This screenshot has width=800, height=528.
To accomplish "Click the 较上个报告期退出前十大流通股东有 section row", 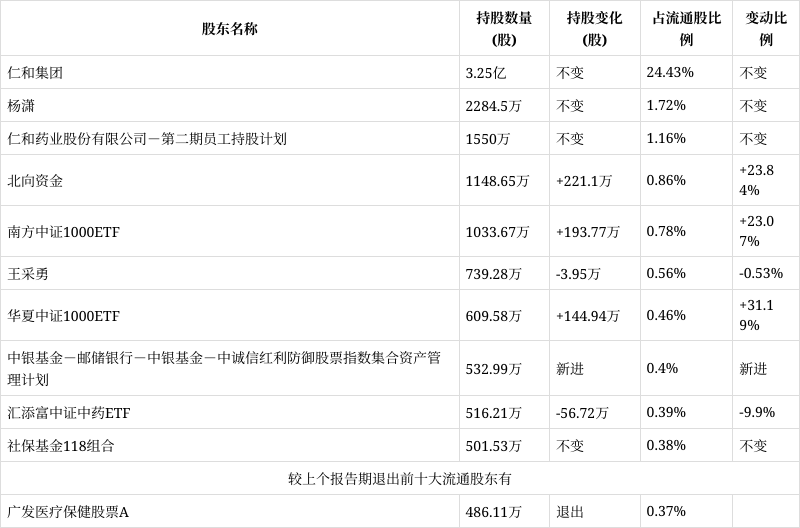I will (399, 479).
